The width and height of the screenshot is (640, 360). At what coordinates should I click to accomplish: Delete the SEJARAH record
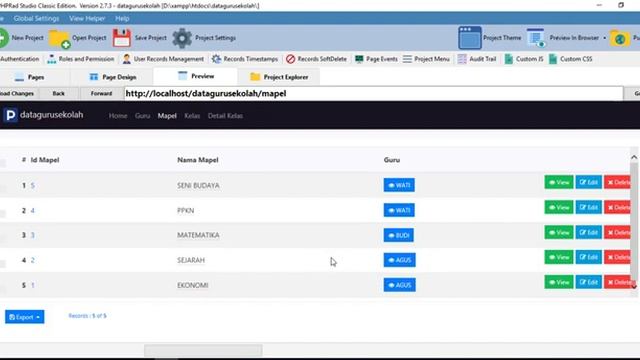(618, 257)
